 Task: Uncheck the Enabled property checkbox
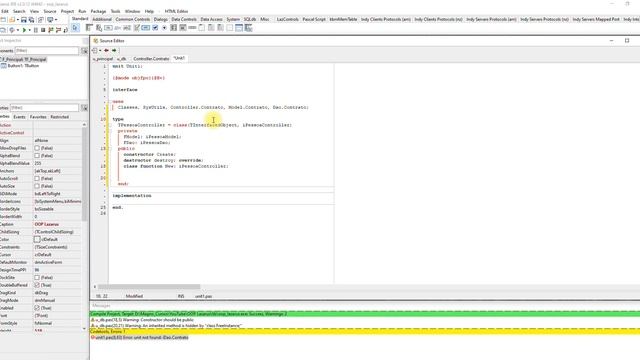[37, 308]
